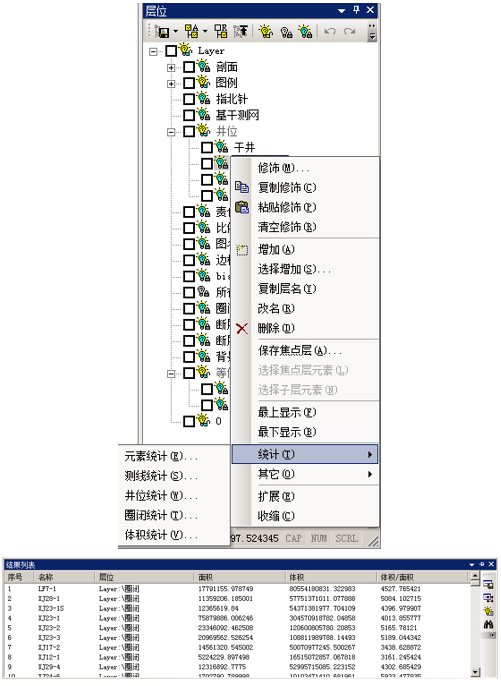Expand the 剖面 tree node

(172, 68)
